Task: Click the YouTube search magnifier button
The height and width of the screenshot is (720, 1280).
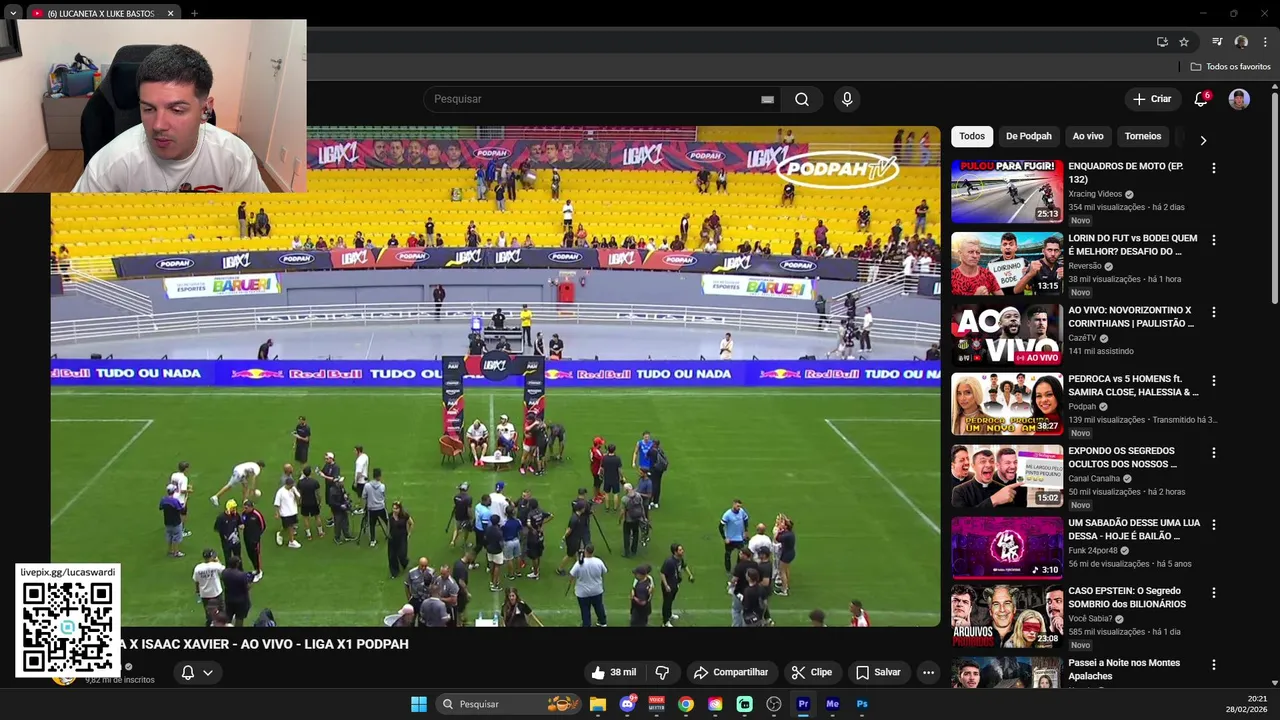Action: click(802, 99)
